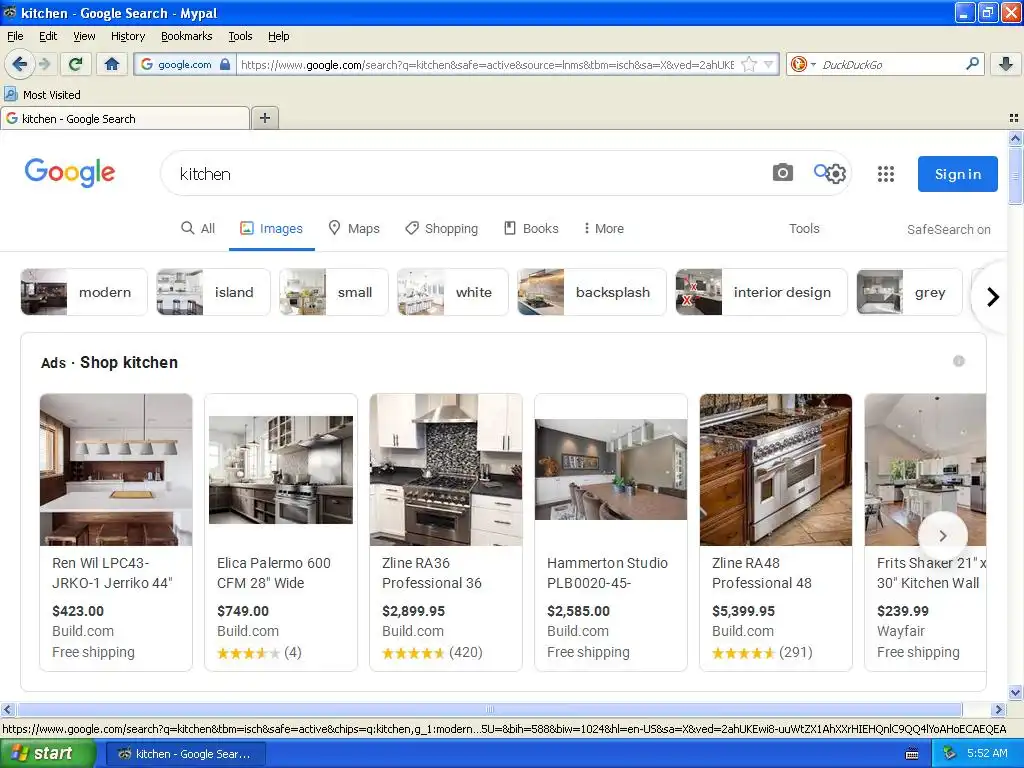
Task: Open the History menu
Action: (127, 36)
